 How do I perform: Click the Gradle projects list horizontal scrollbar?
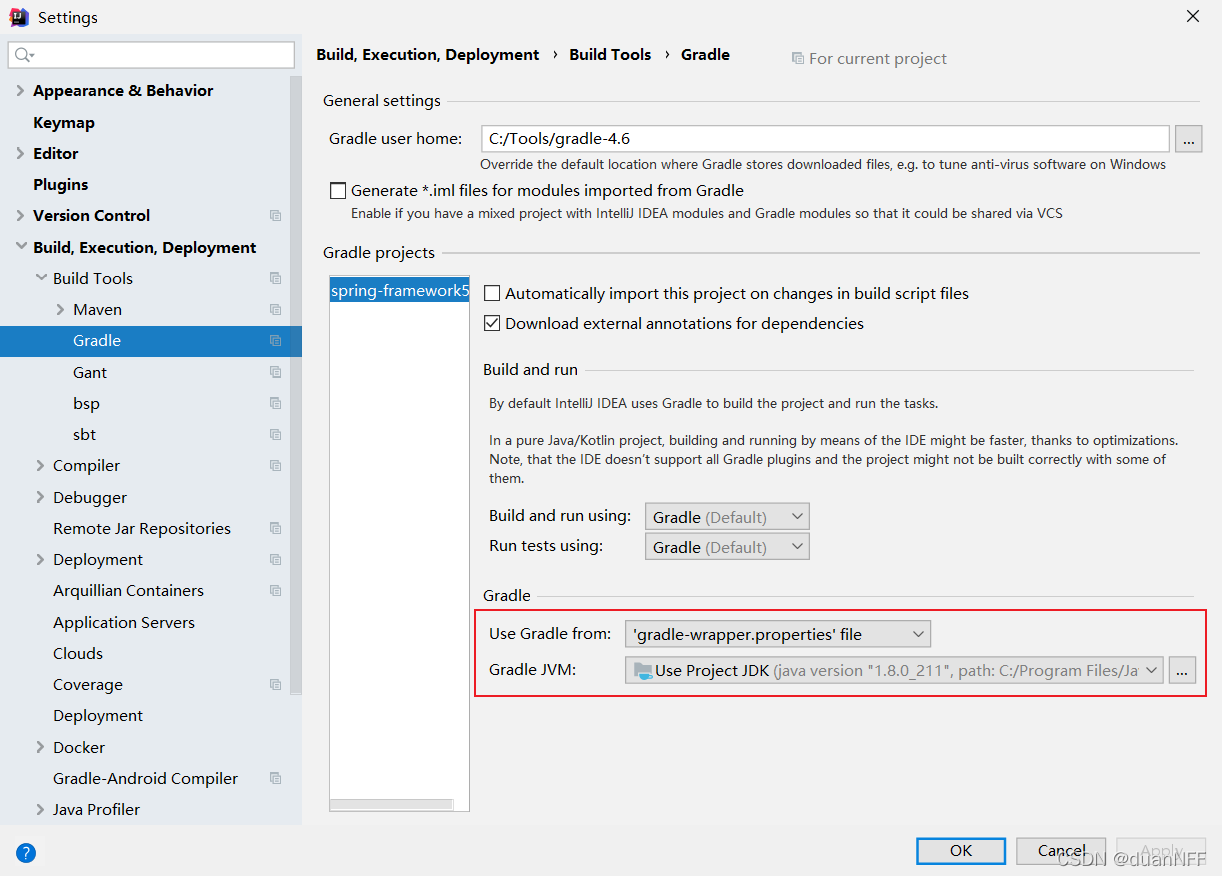[x=391, y=805]
